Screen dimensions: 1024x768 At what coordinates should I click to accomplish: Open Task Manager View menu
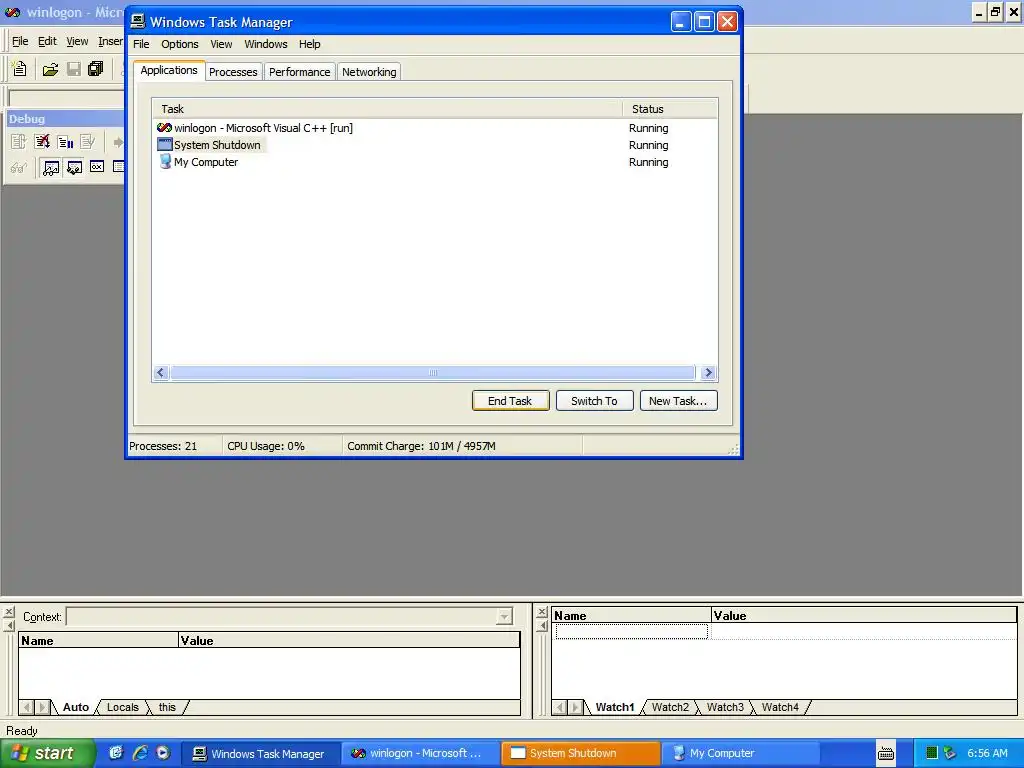pos(221,44)
